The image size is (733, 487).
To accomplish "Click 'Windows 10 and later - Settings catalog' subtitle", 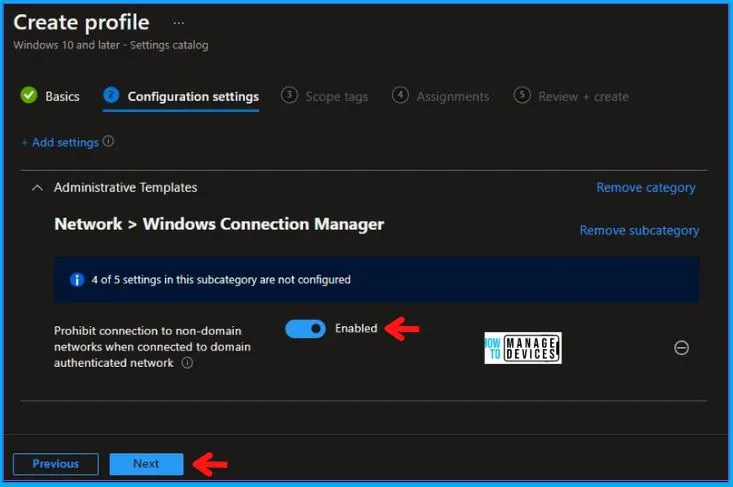I will point(111,45).
